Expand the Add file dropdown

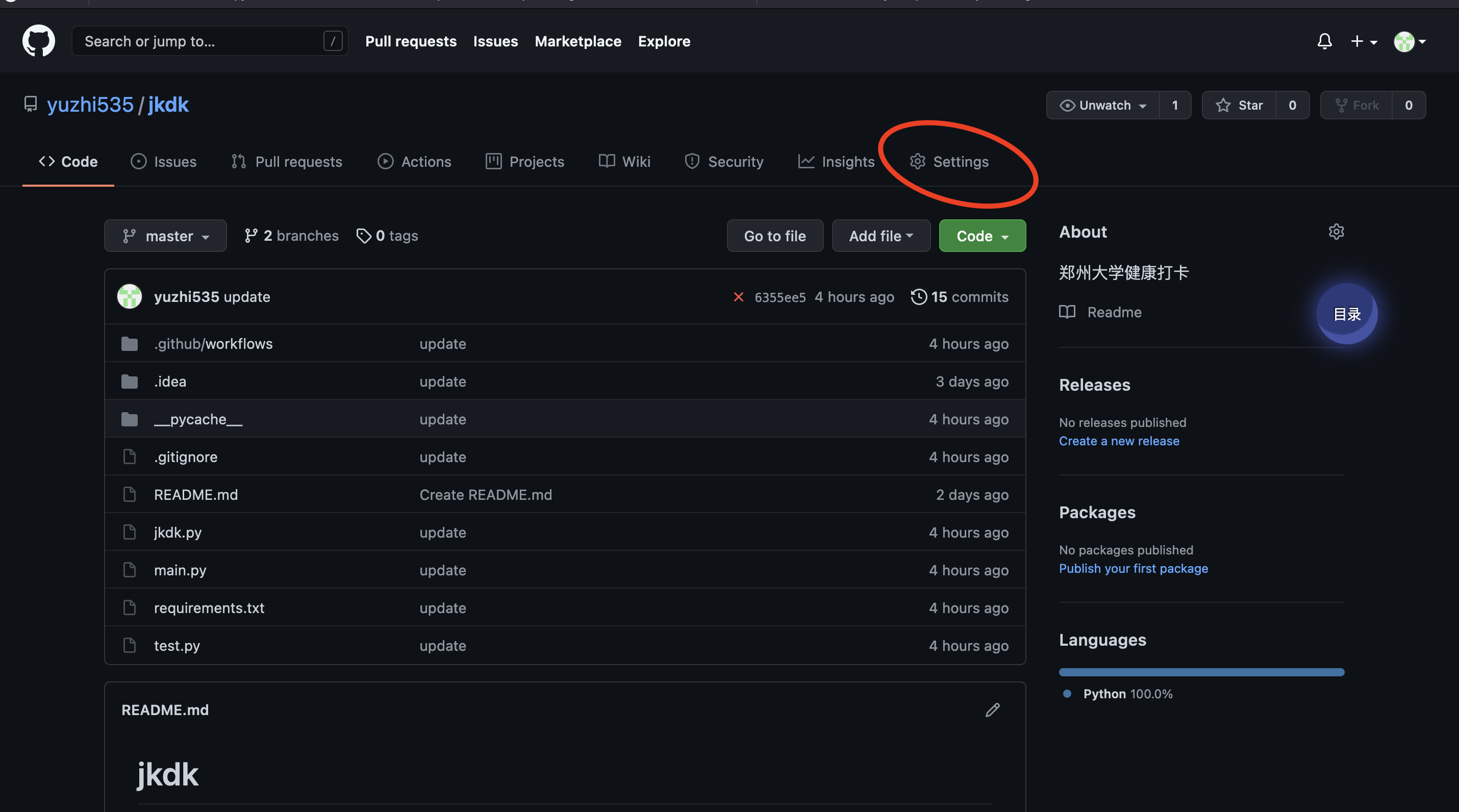[x=881, y=236]
